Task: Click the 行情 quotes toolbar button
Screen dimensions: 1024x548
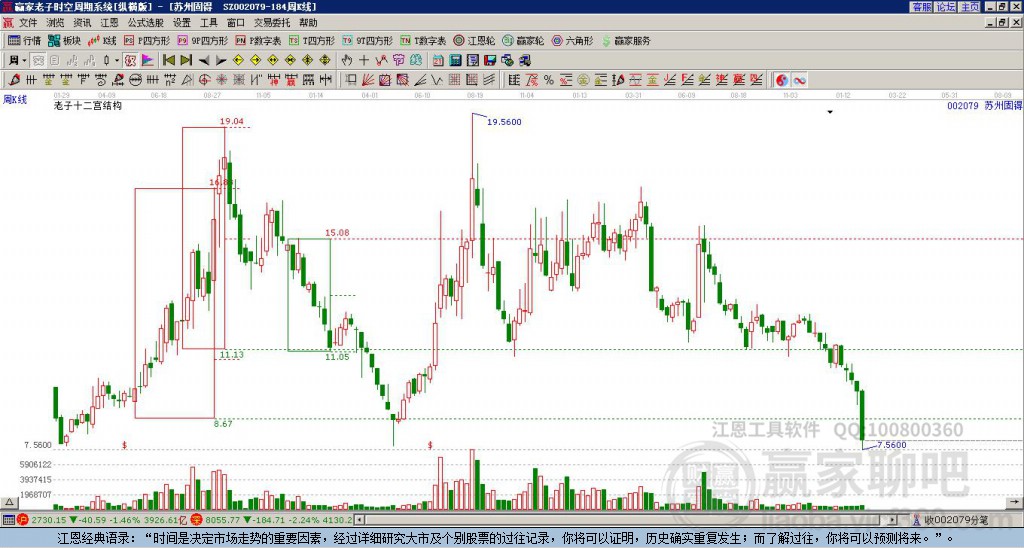Action: pos(25,40)
